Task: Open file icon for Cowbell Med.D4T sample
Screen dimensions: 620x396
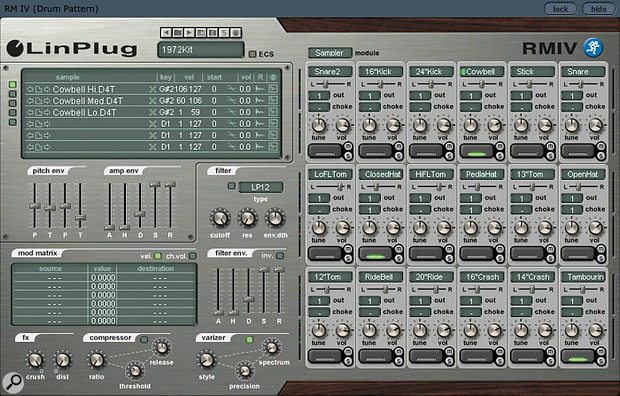Action: [x=38, y=101]
